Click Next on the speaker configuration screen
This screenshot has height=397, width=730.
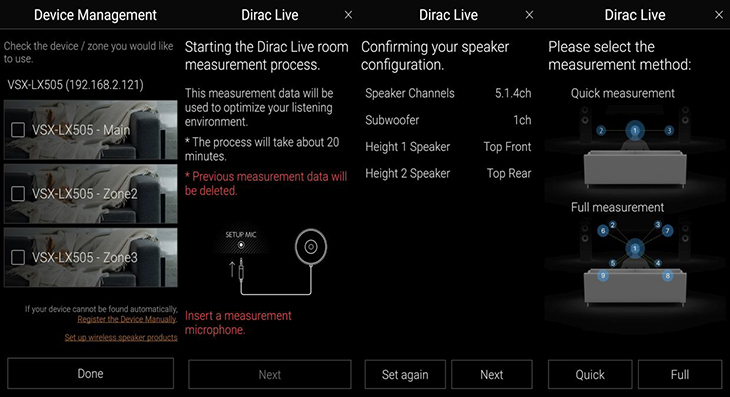492,375
